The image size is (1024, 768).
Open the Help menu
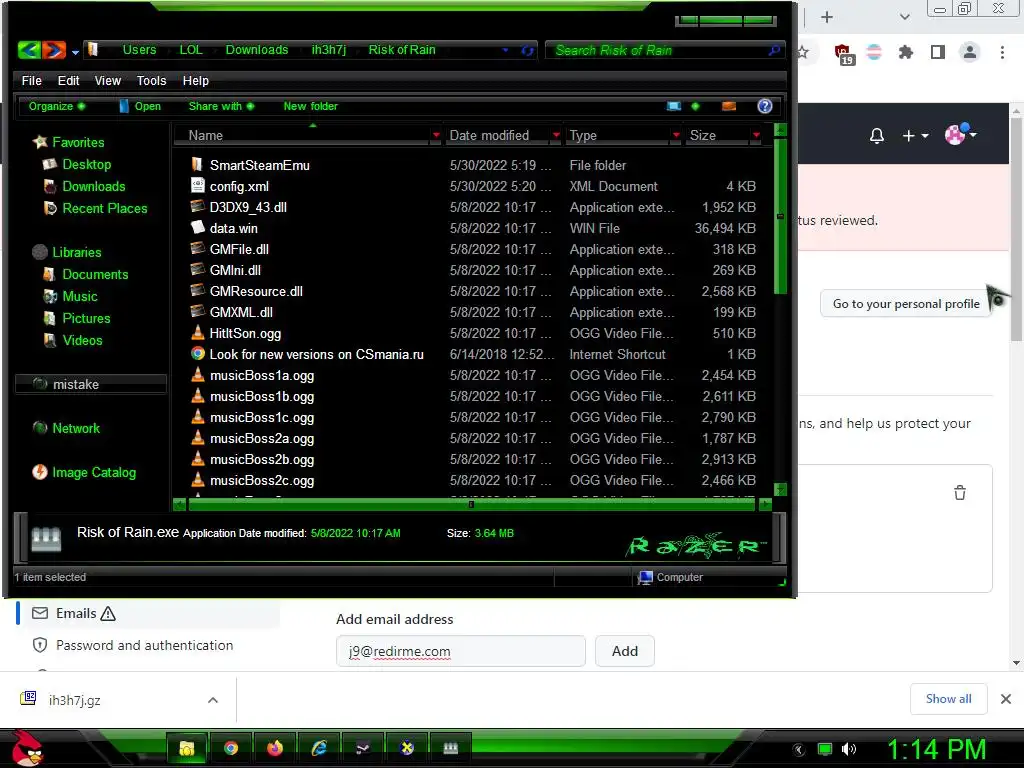[195, 80]
